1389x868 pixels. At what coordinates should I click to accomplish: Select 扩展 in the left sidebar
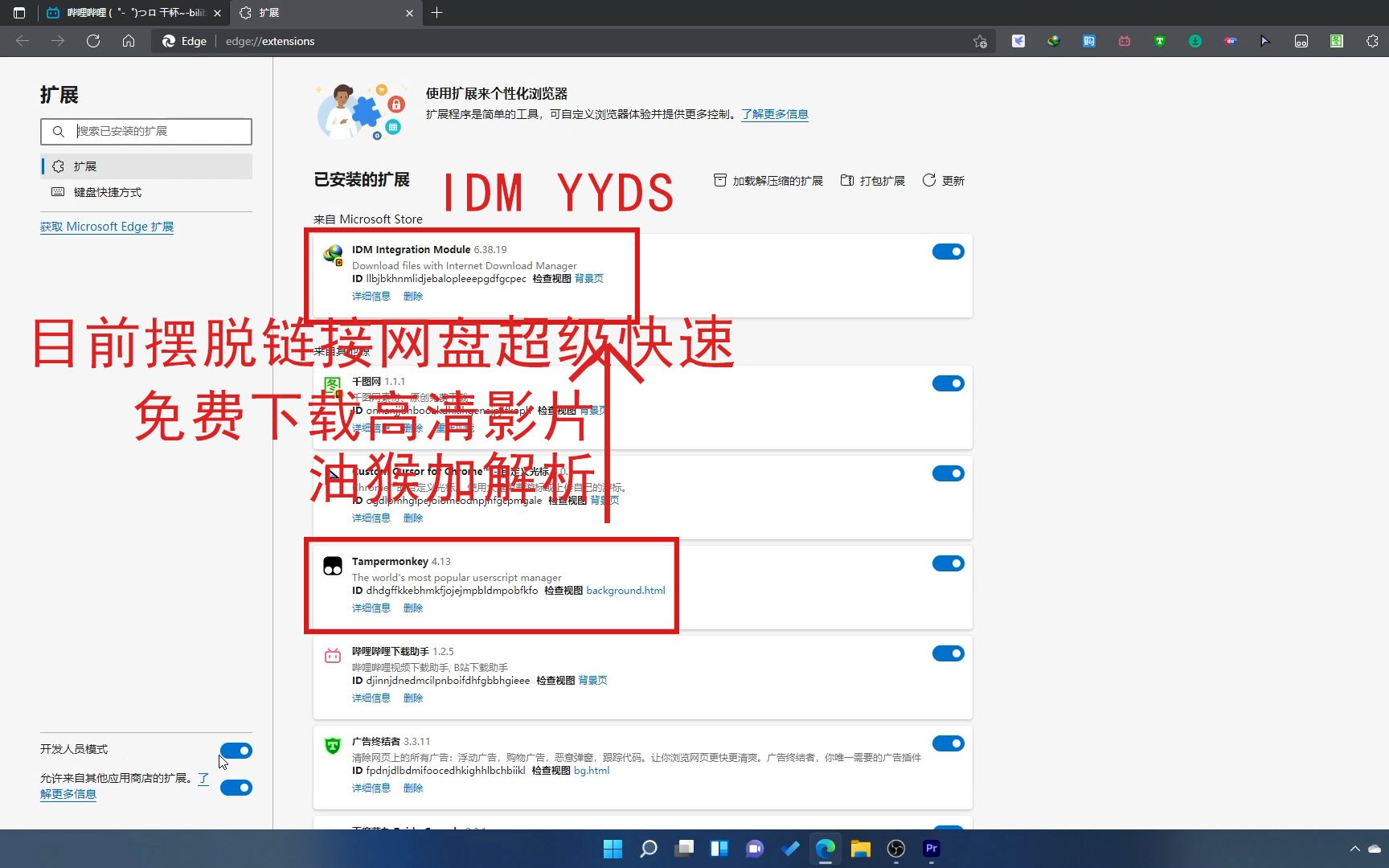coord(146,166)
